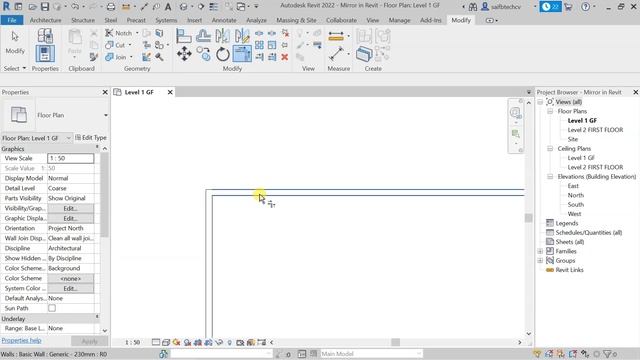Open the Architecture ribbon tab

pyautogui.click(x=45, y=20)
